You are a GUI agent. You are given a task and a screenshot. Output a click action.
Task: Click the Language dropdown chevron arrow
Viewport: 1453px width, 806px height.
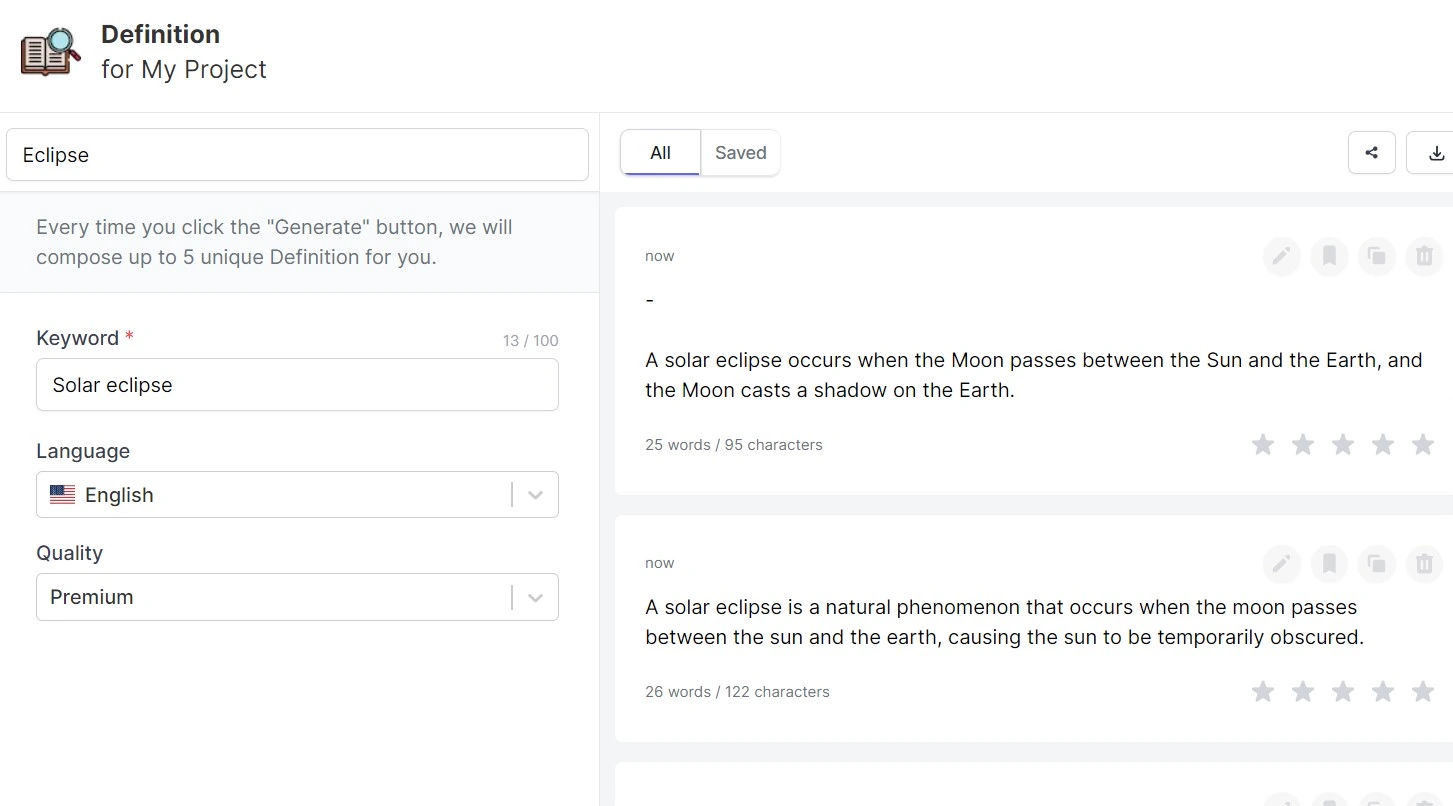[535, 495]
